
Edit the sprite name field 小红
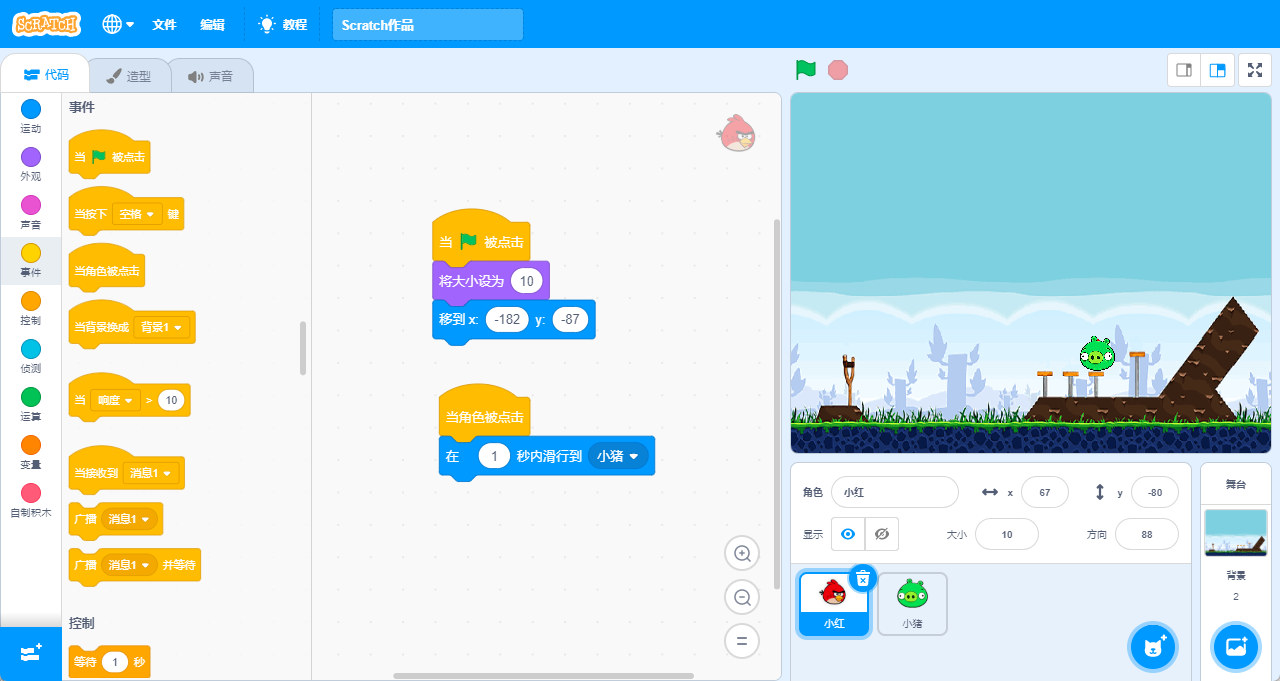coord(895,492)
